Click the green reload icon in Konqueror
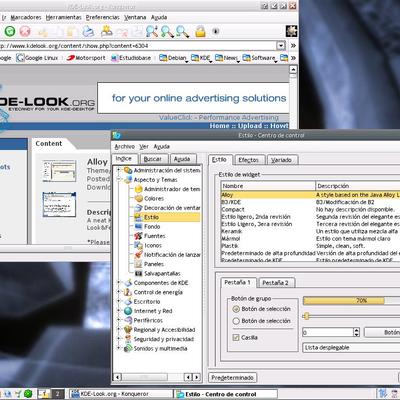 (x=10, y=31)
